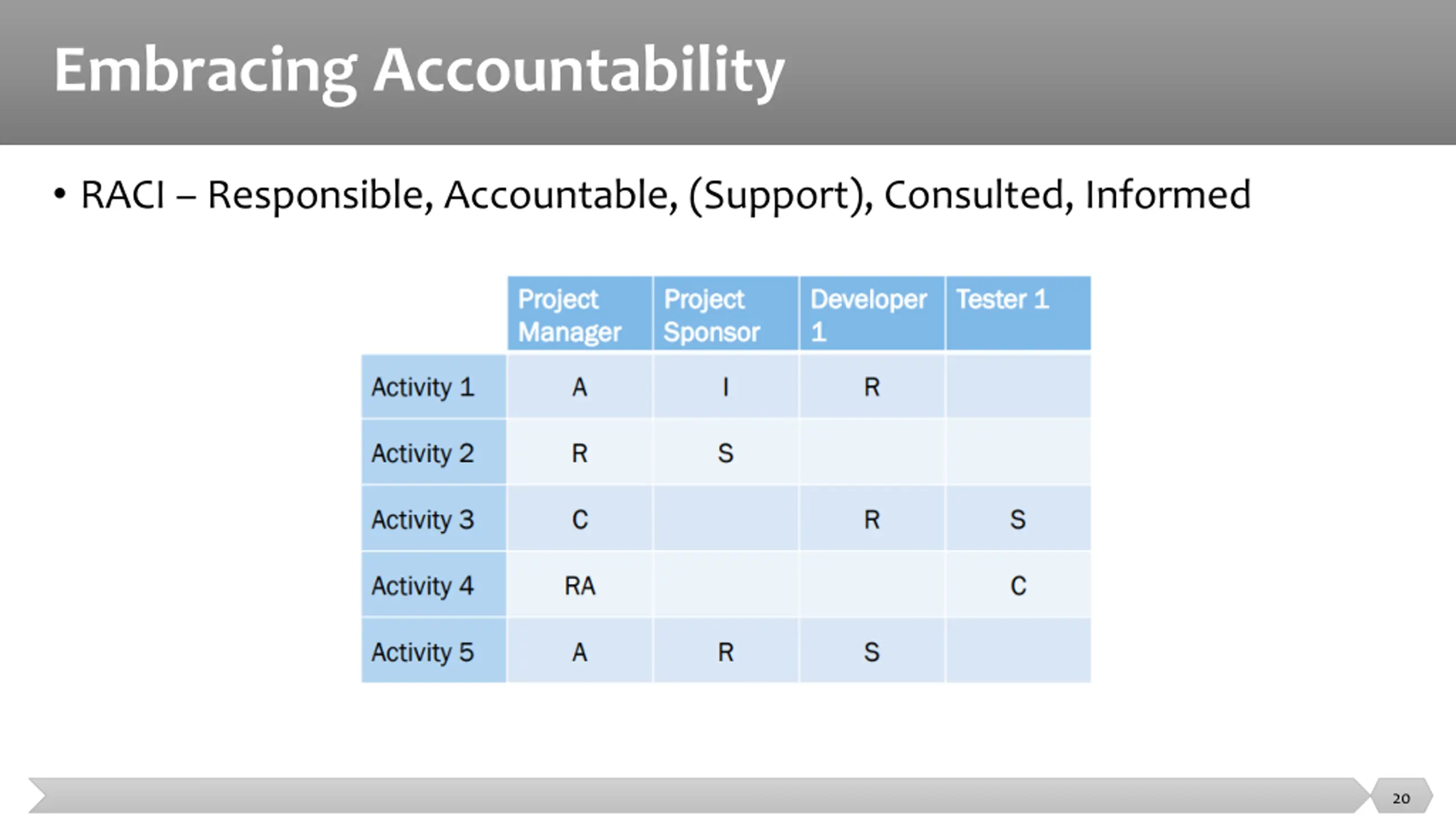Viewport: 1456px width, 819px height.
Task: Select the RACI bullet point text
Action: click(665, 195)
